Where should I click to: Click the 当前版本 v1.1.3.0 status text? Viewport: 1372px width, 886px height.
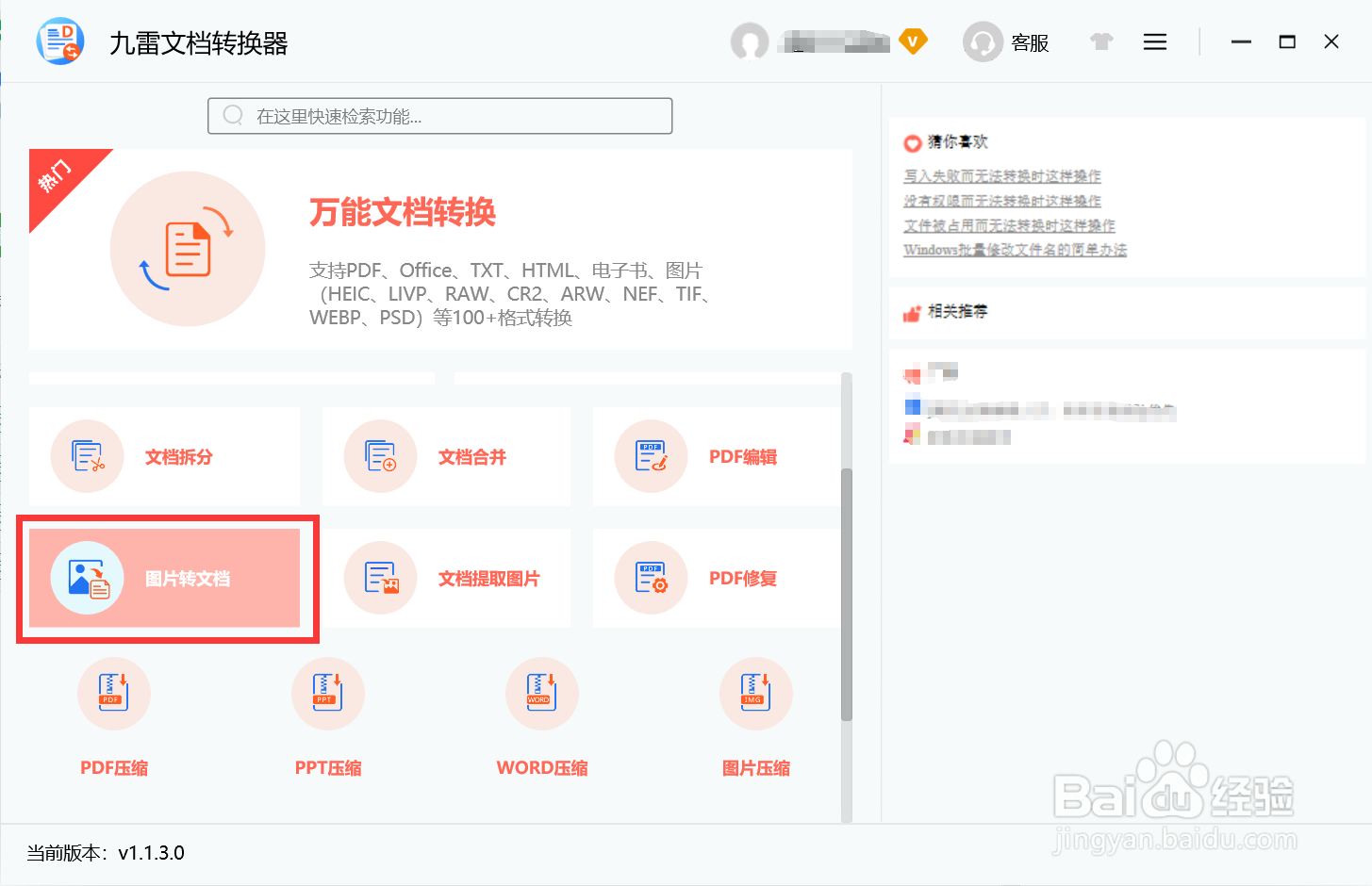[106, 853]
